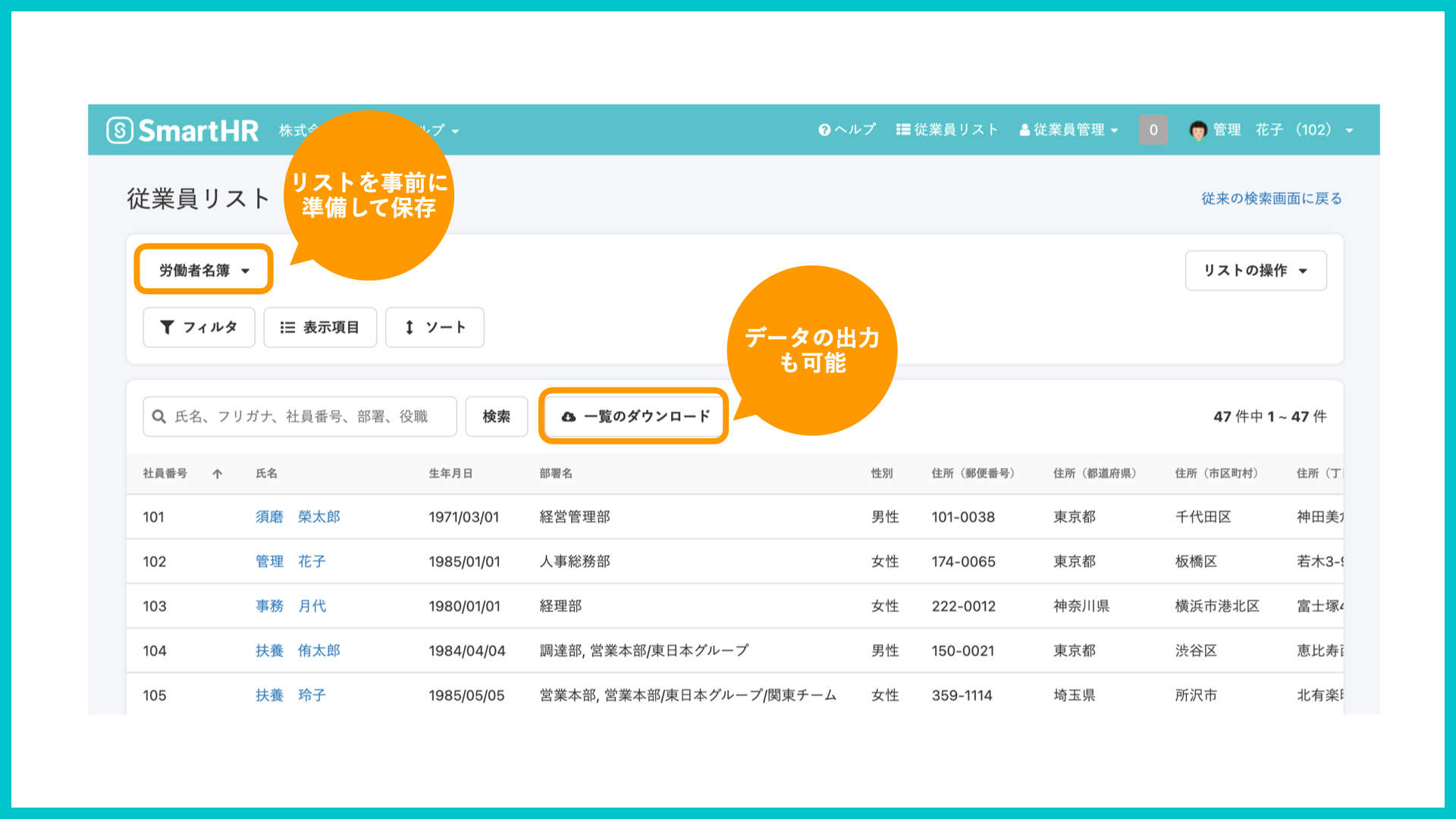The image size is (1456, 819).
Task: Click the ソート sort arrows icon
Action: coord(409,327)
